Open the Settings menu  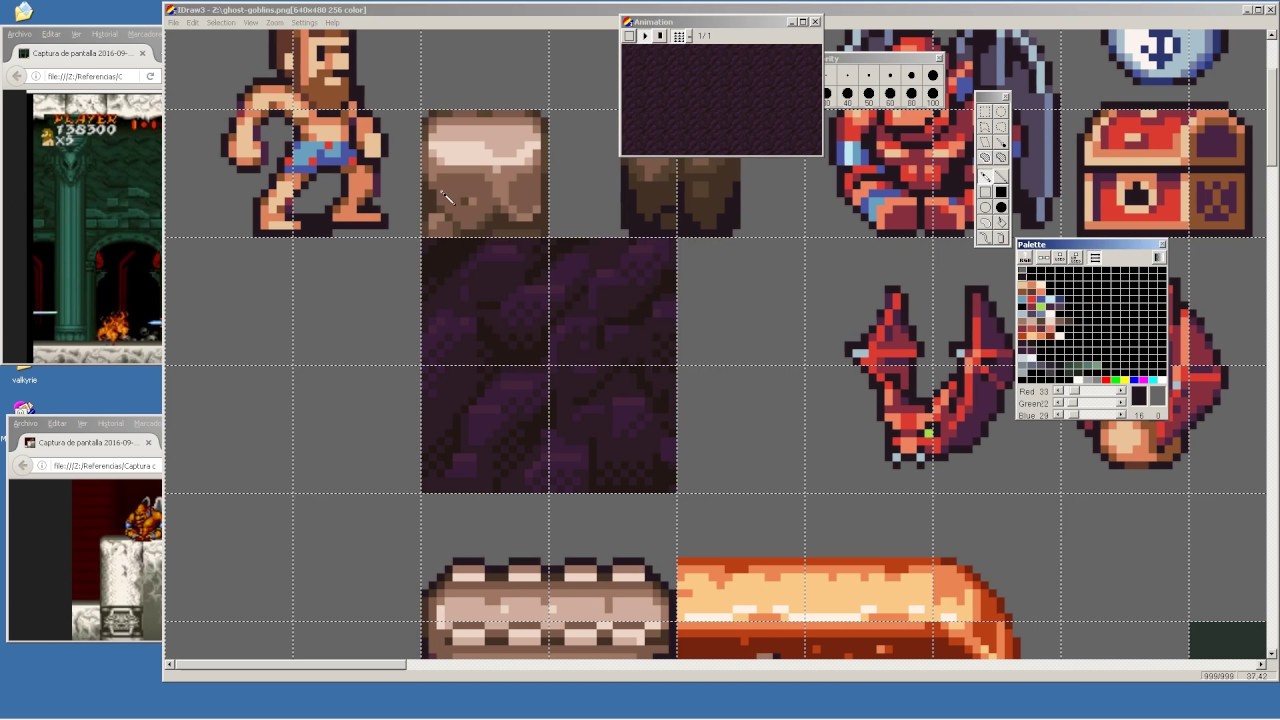pos(304,22)
